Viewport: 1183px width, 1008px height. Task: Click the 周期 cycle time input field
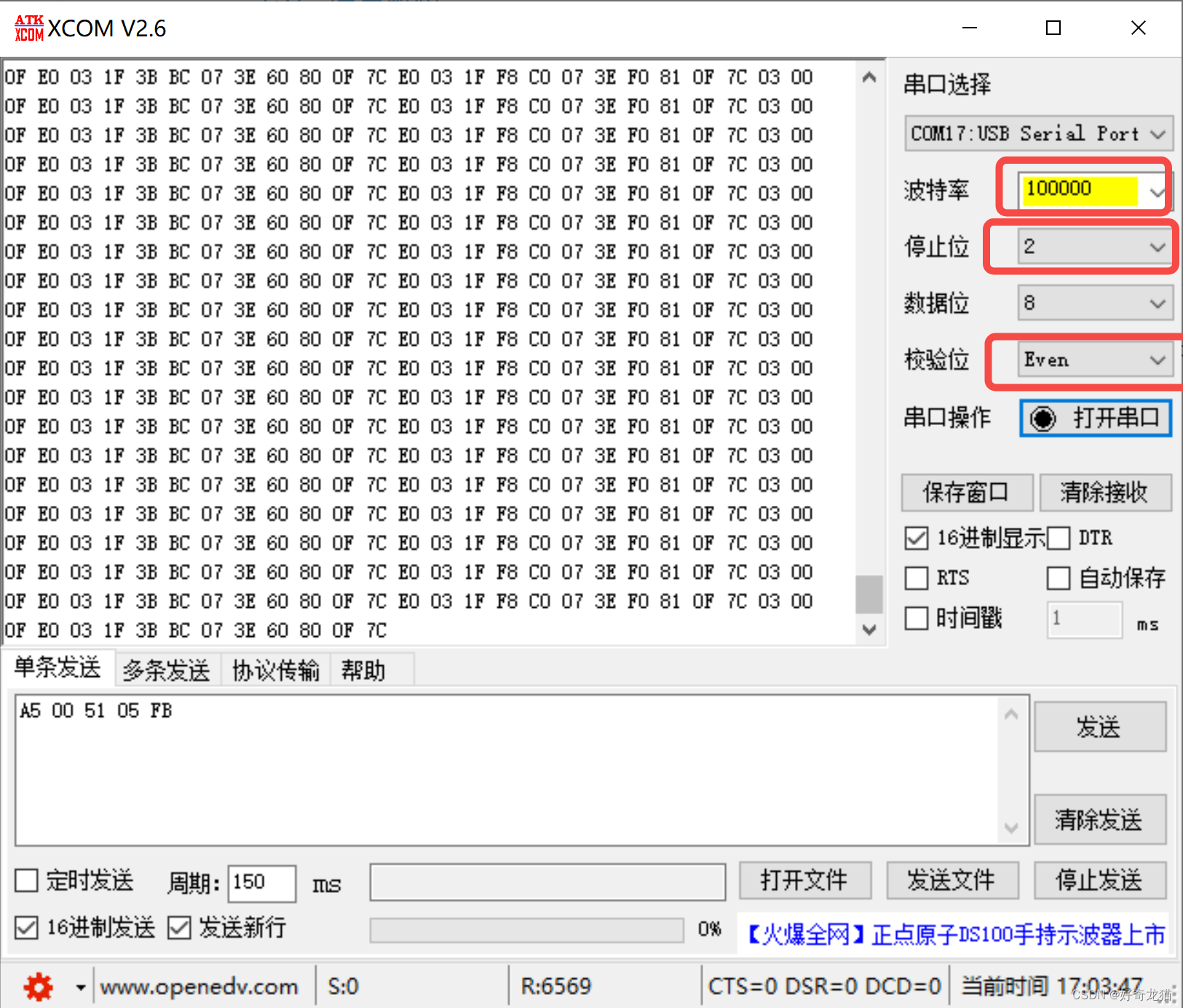pos(261,883)
